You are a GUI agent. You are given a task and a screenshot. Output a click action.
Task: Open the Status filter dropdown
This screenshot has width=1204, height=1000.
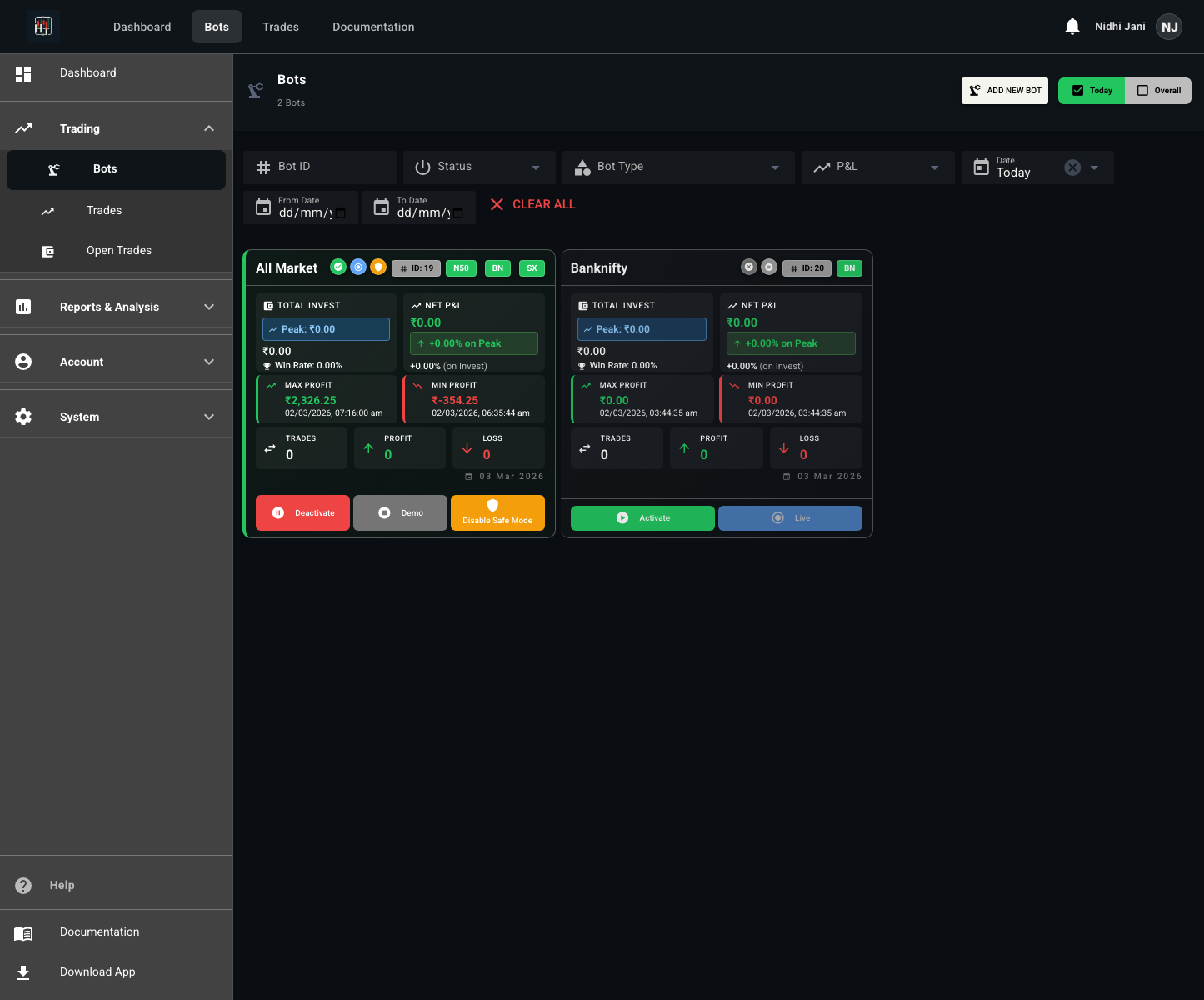tap(478, 167)
